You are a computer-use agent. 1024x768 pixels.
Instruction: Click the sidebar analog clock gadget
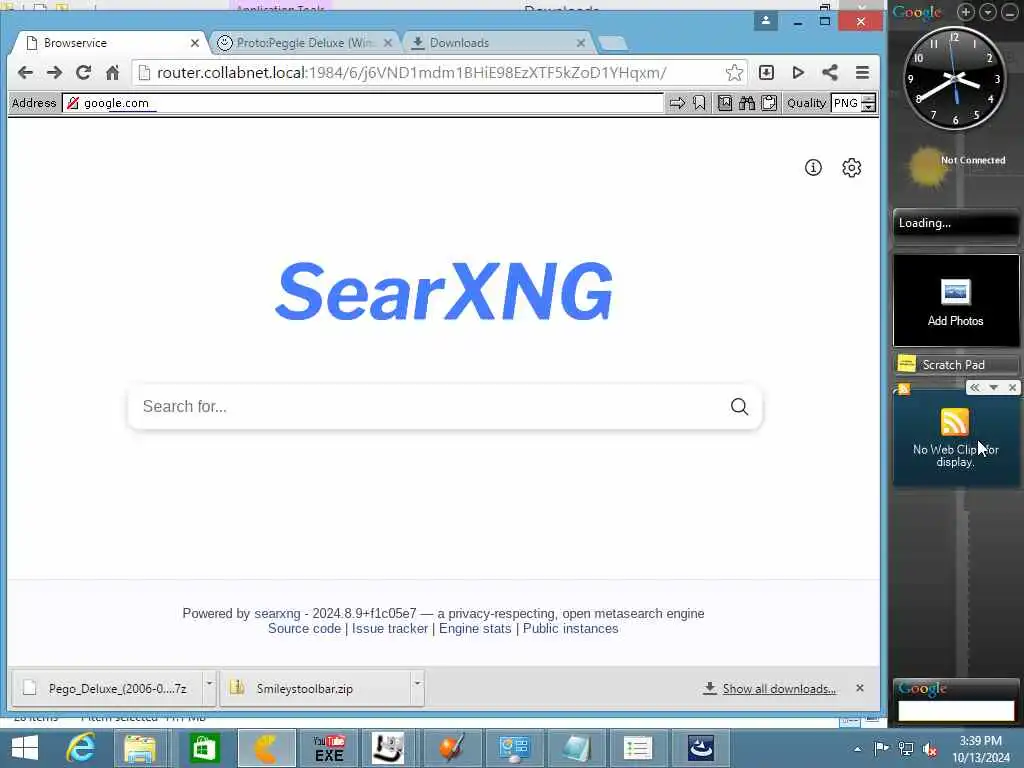click(955, 78)
